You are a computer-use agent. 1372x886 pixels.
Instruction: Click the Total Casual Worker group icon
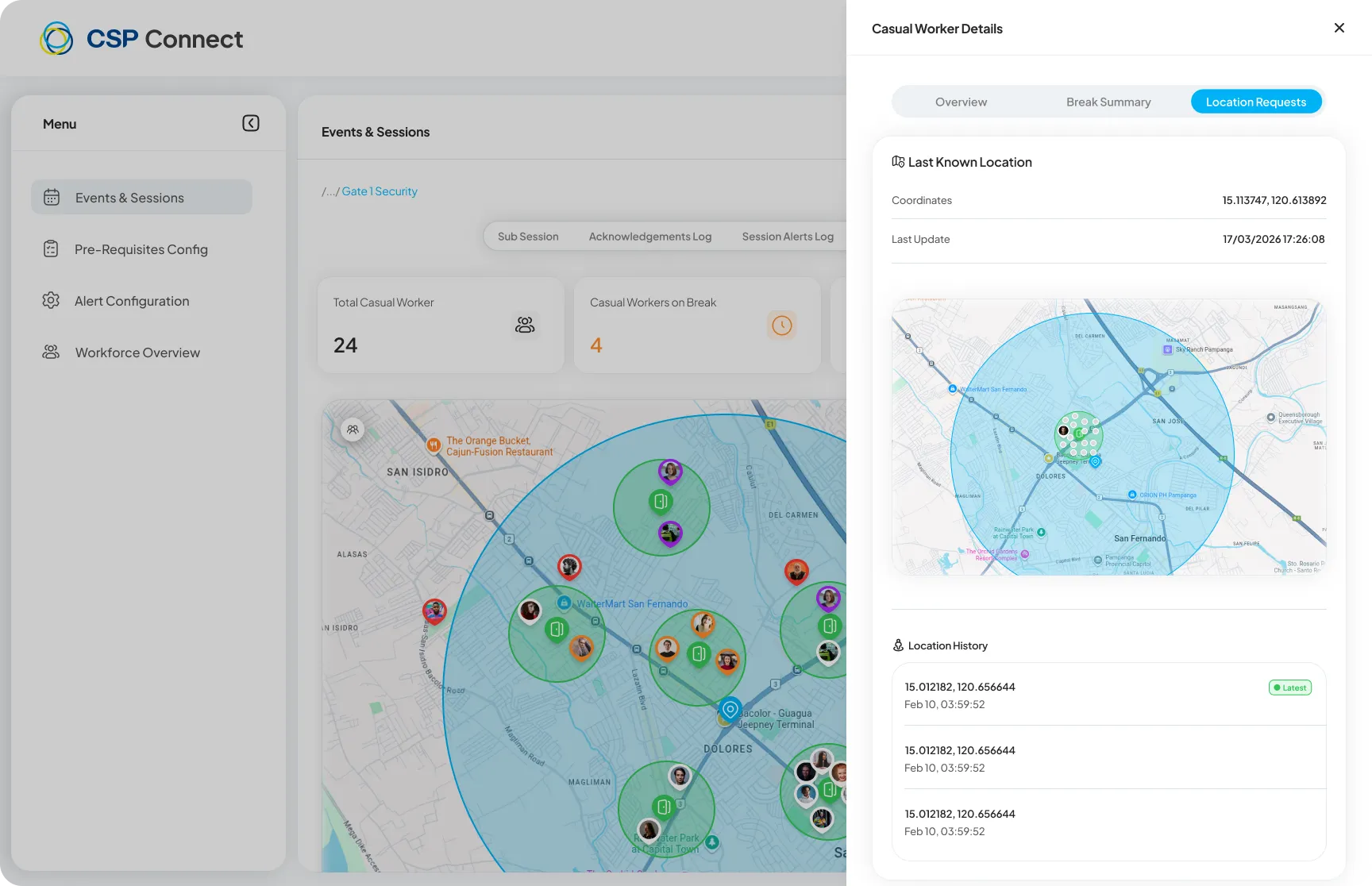click(x=525, y=325)
